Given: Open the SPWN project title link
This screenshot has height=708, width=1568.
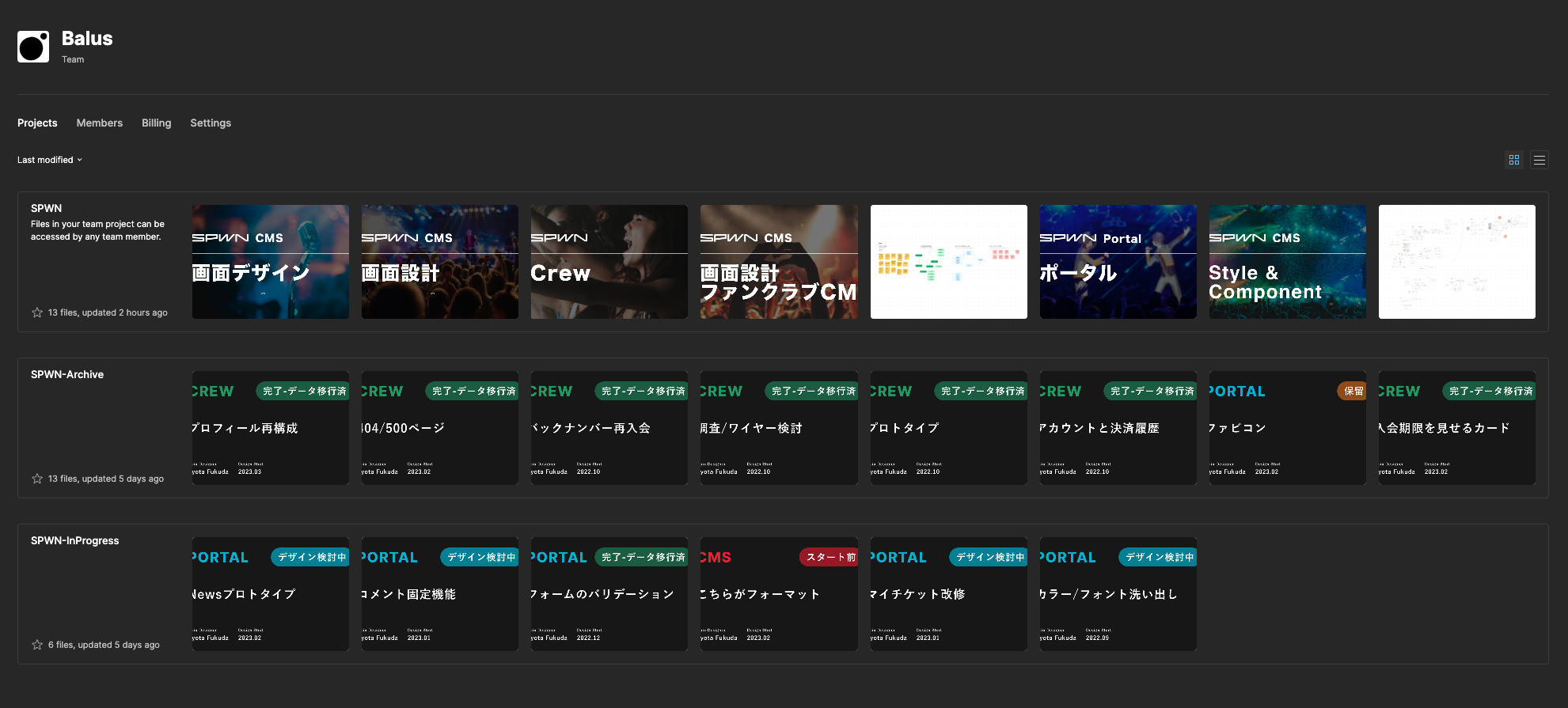Looking at the screenshot, I should coord(46,208).
